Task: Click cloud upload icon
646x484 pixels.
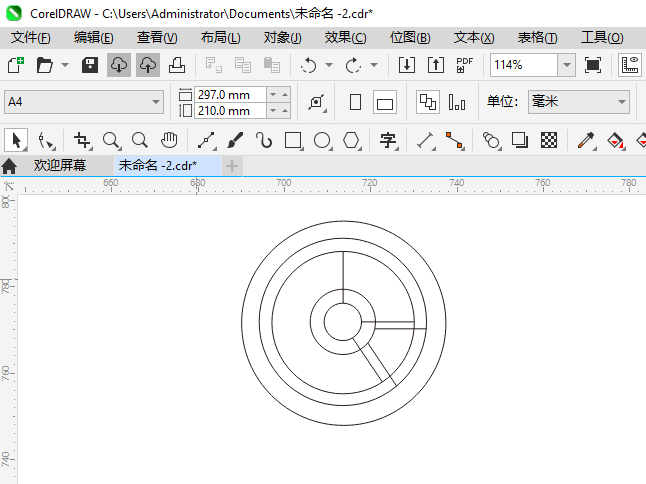Action: click(148, 65)
